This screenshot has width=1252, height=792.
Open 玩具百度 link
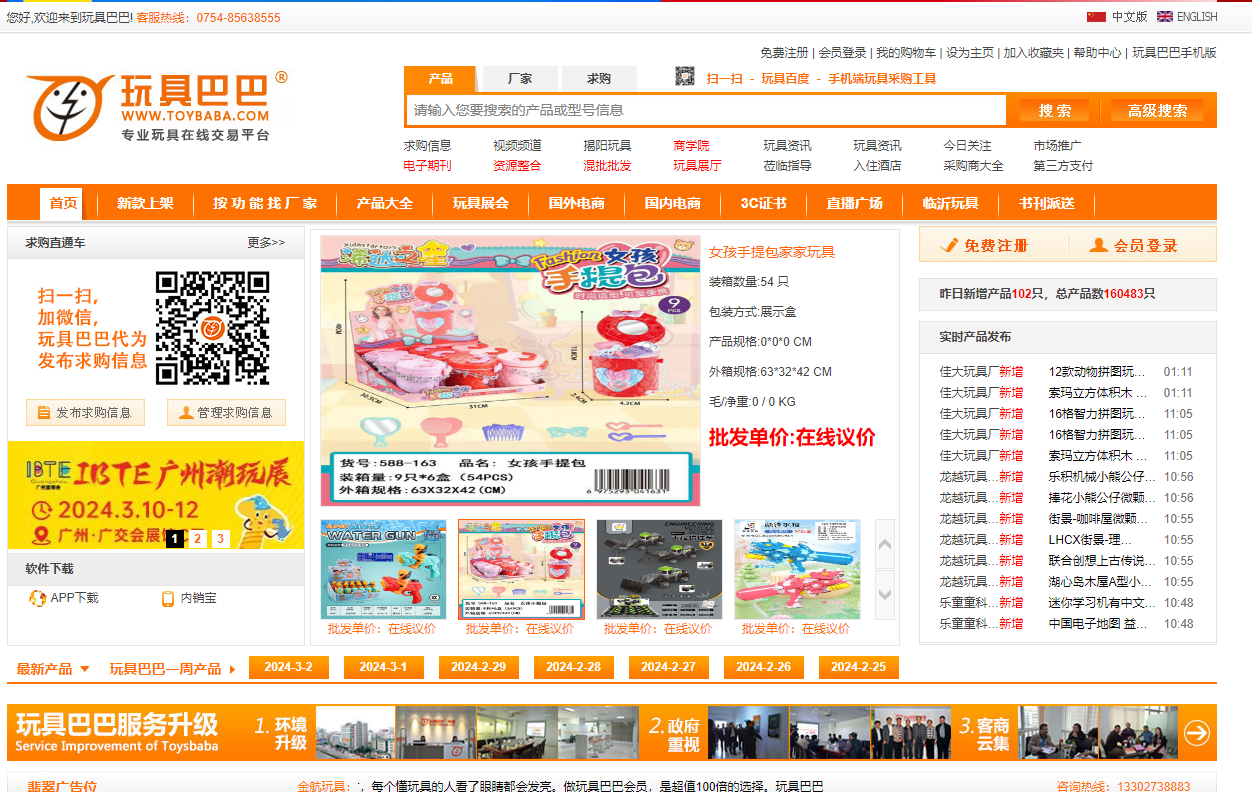point(785,79)
